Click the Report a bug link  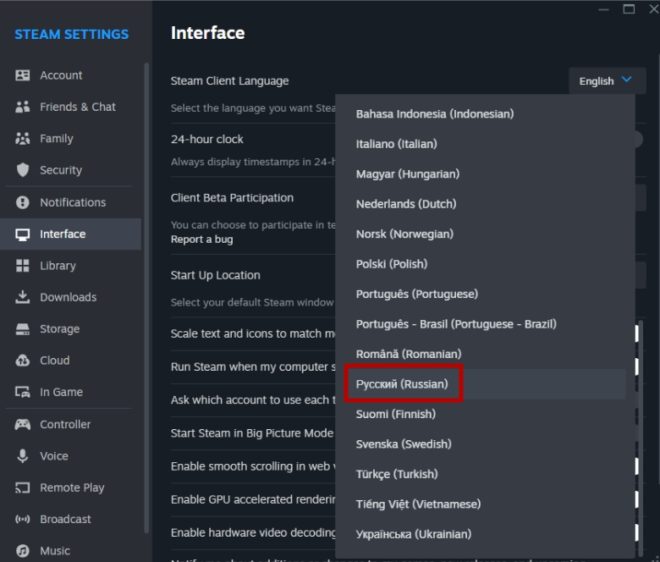(202, 240)
